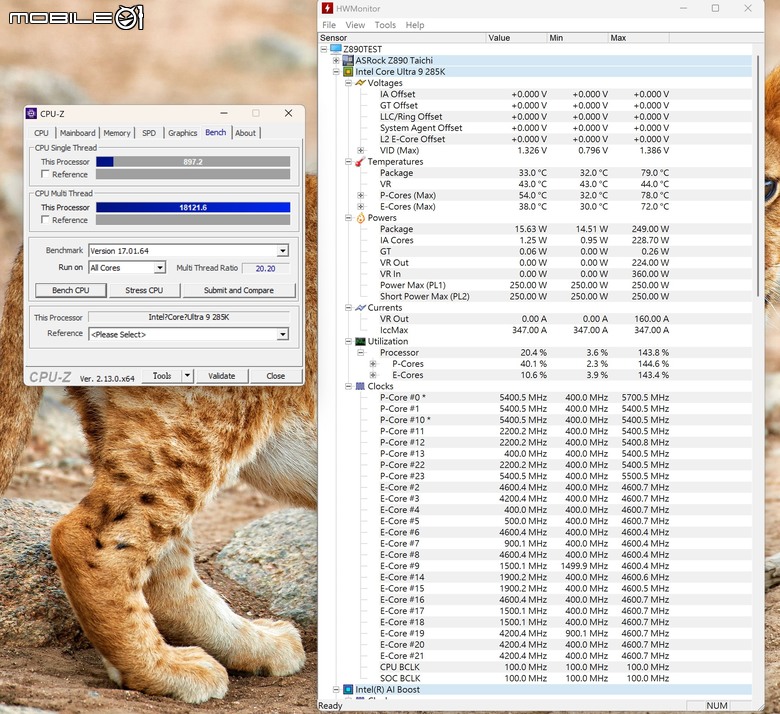Click the Utilization chip icon
This screenshot has width=780, height=714.
coord(361,341)
